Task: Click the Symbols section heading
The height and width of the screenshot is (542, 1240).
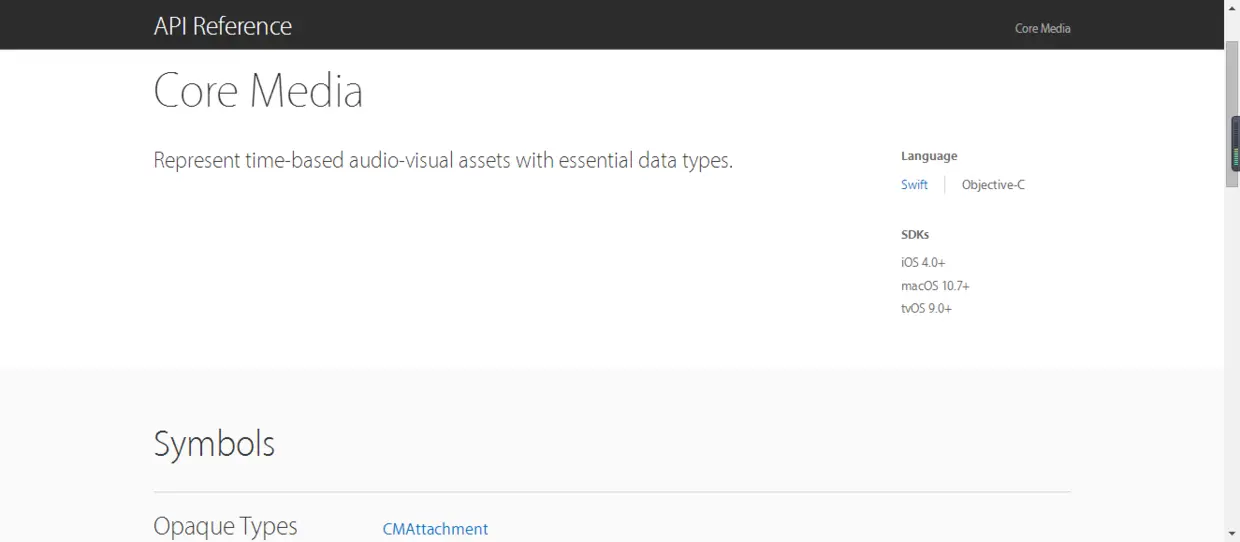Action: pos(214,444)
